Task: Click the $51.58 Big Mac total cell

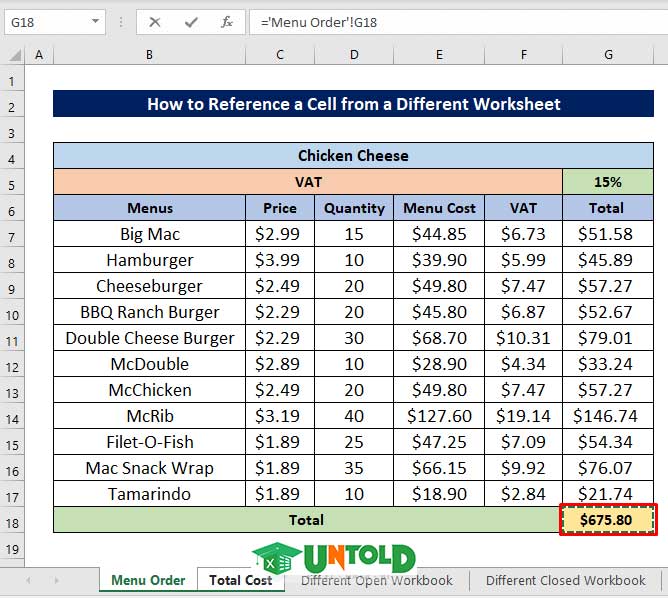Action: pyautogui.click(x=608, y=234)
